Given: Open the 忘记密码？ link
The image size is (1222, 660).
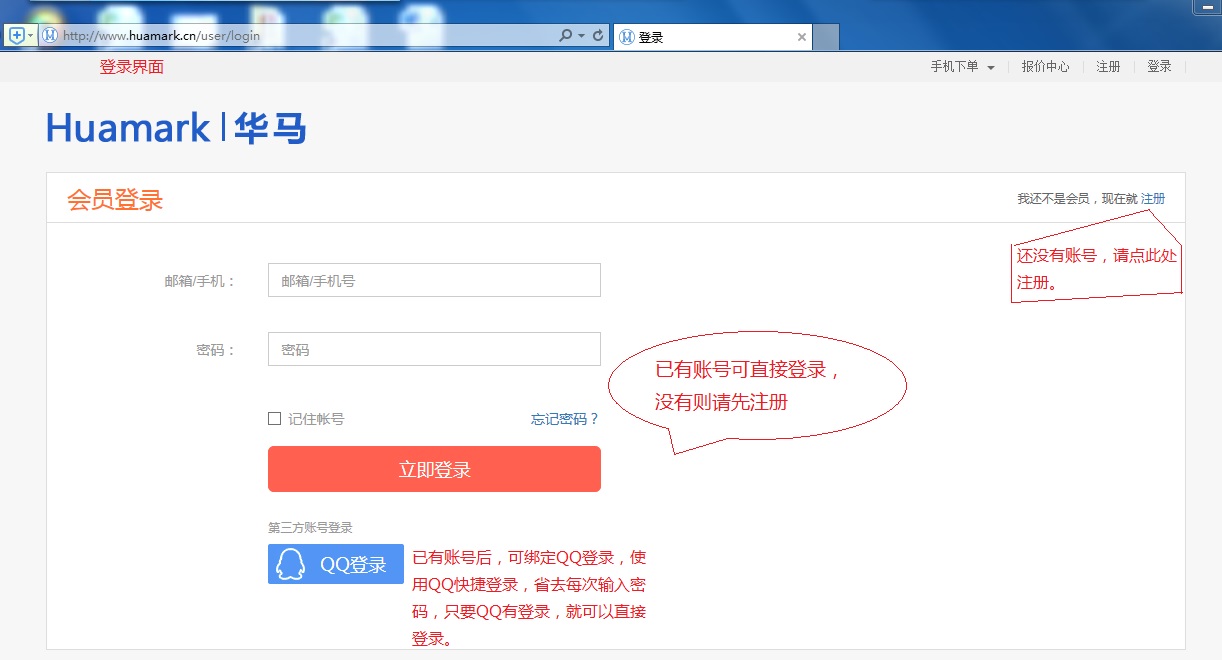Looking at the screenshot, I should click(x=565, y=419).
